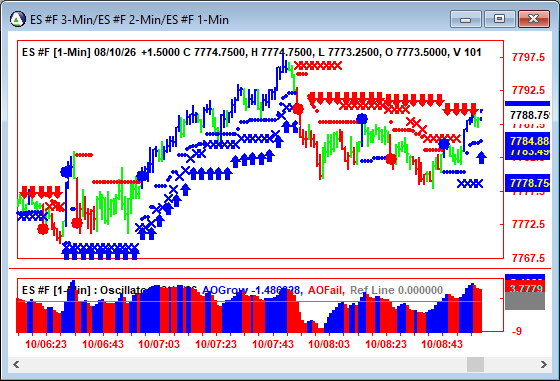The width and height of the screenshot is (560, 381).
Task: Click the 10/08:03 time axis label
Action: pos(329,344)
